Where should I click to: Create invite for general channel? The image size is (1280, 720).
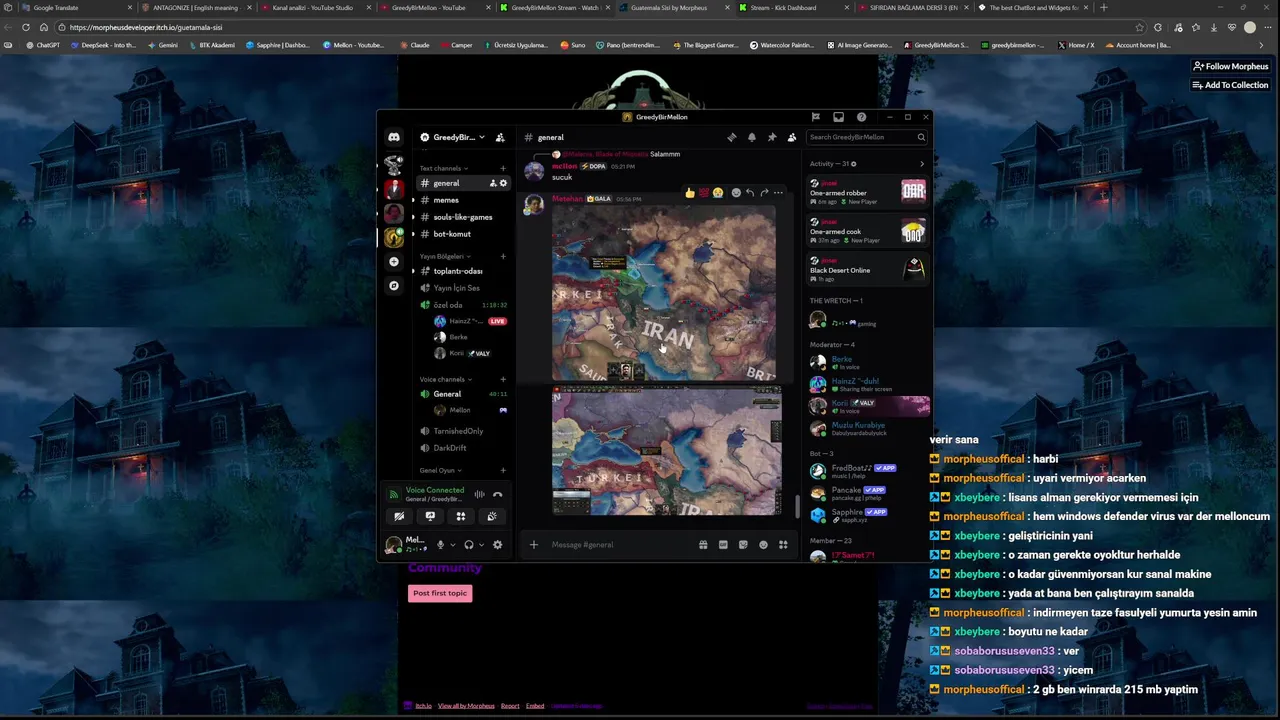[493, 183]
